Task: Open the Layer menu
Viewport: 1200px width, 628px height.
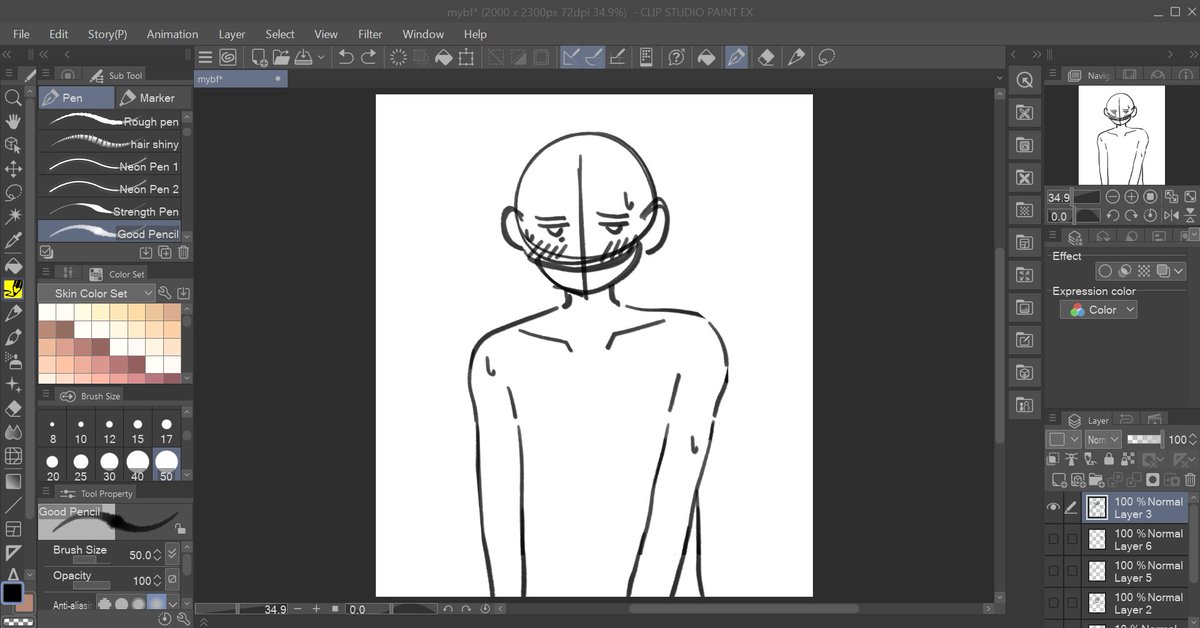Action: pos(232,34)
